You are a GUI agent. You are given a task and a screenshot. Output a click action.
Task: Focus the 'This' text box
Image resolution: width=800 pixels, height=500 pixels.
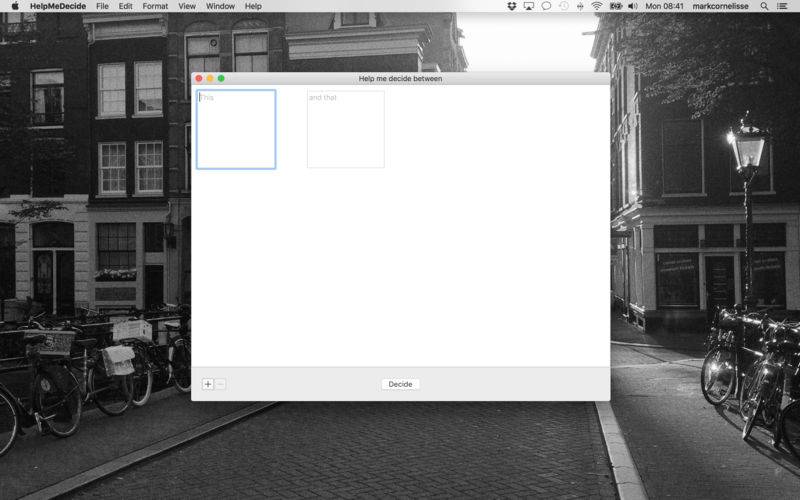(x=236, y=129)
